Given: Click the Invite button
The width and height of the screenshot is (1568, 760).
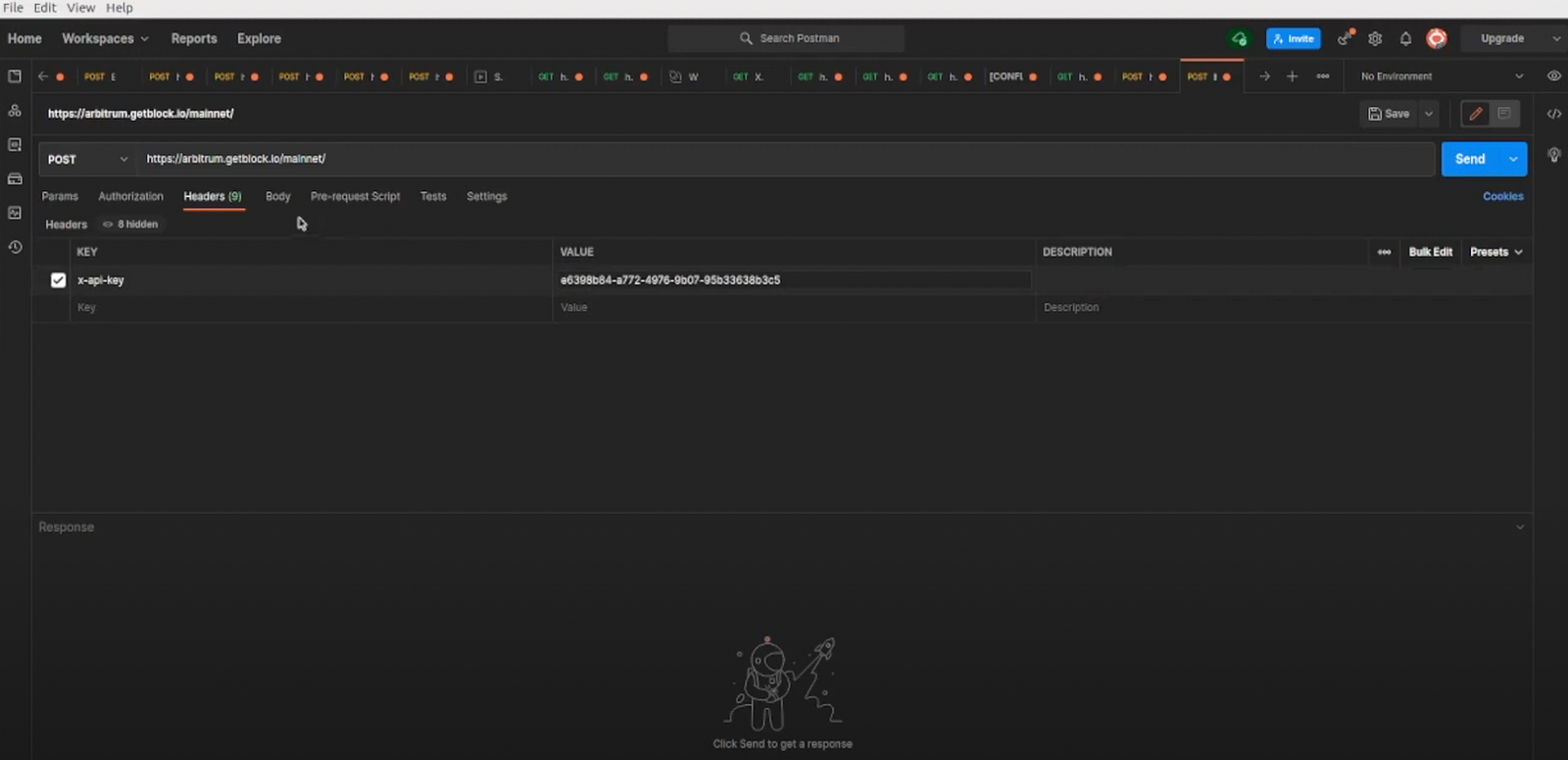Looking at the screenshot, I should click(x=1294, y=38).
